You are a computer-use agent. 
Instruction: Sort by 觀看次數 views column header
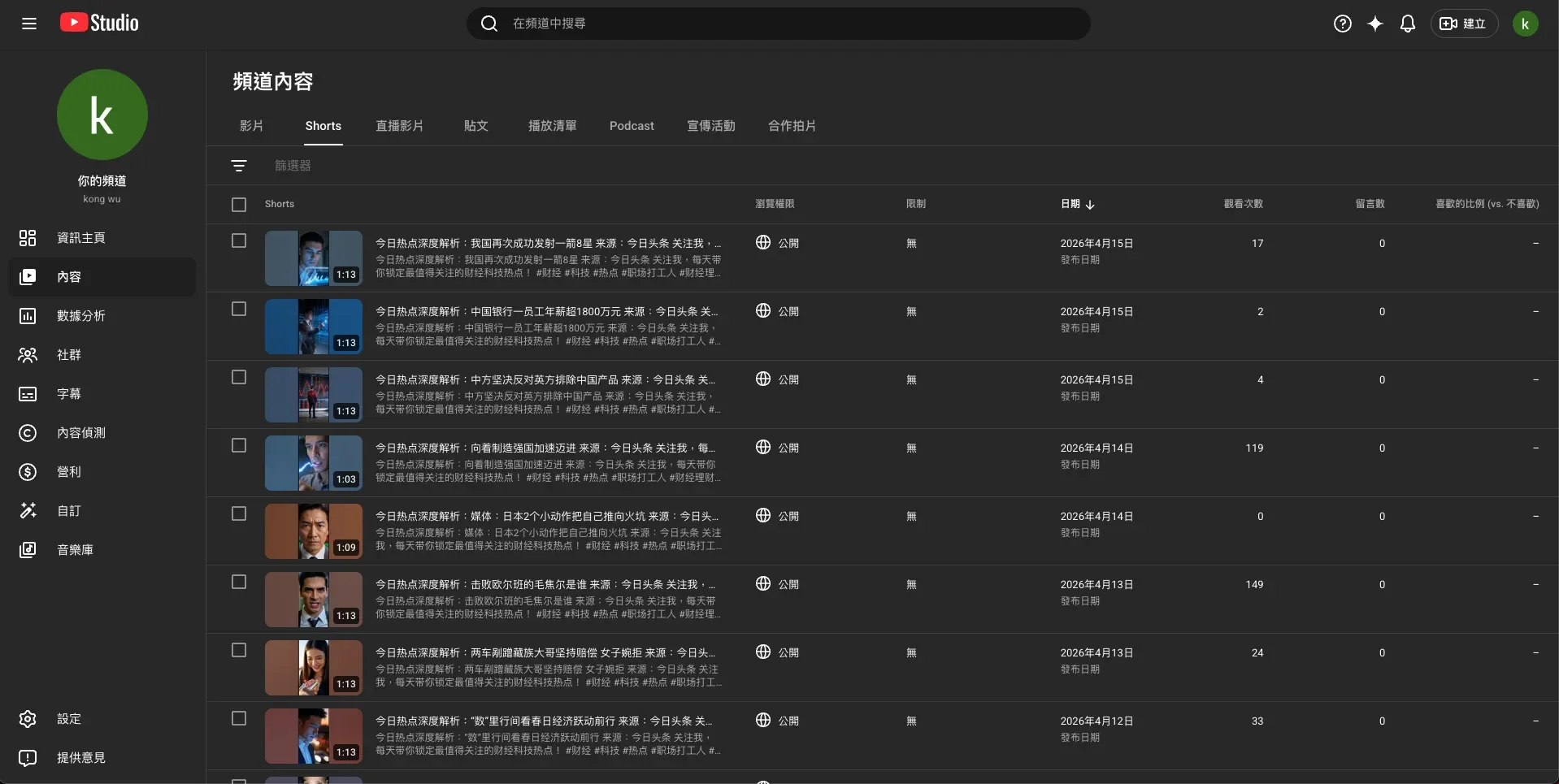(x=1244, y=204)
